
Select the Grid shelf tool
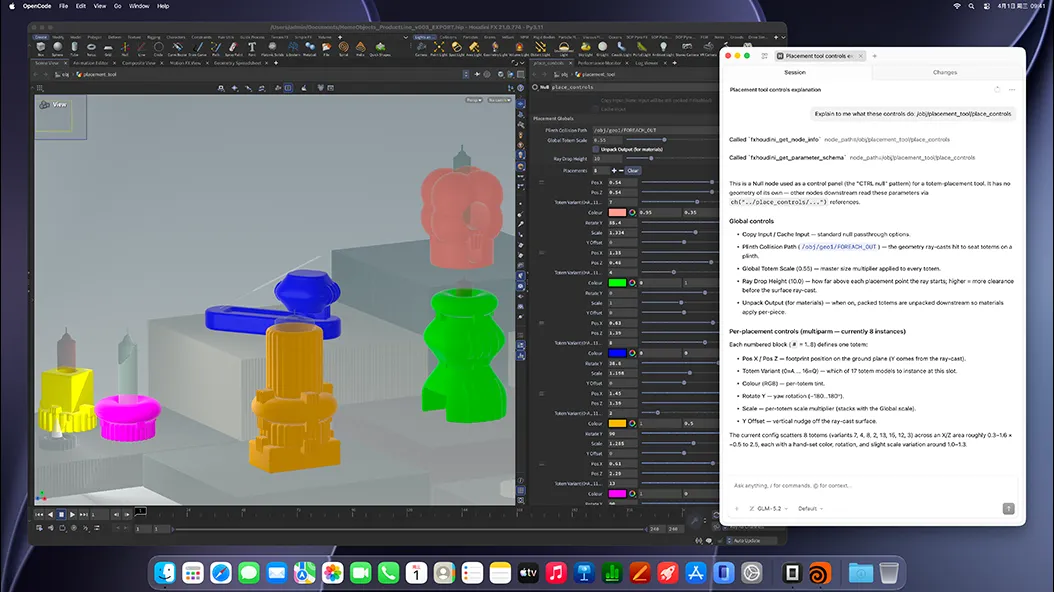pyautogui.click(x=108, y=50)
